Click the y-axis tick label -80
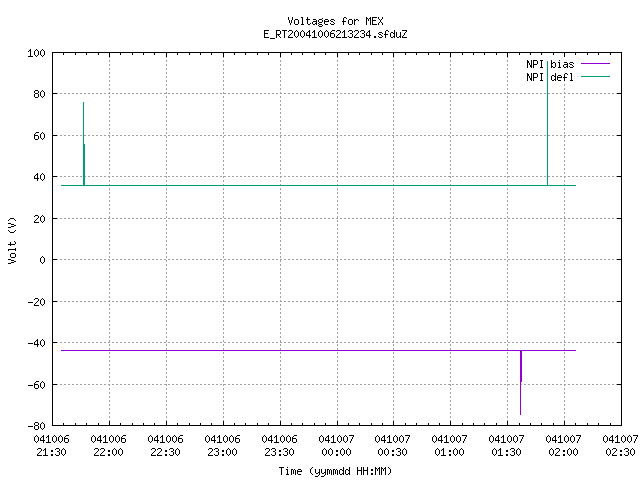This screenshot has height=480, width=640. coord(36,426)
